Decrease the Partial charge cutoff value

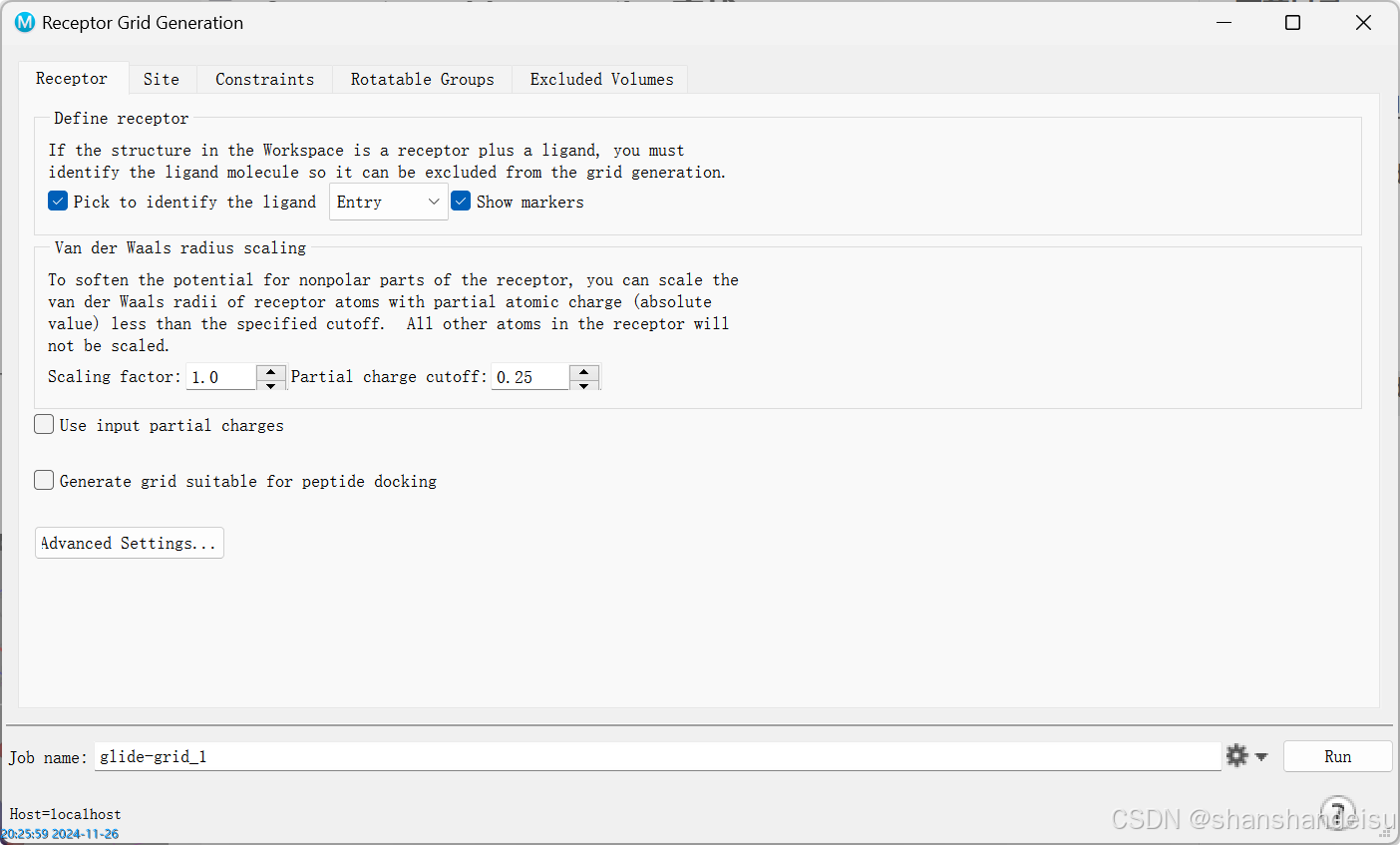(584, 384)
